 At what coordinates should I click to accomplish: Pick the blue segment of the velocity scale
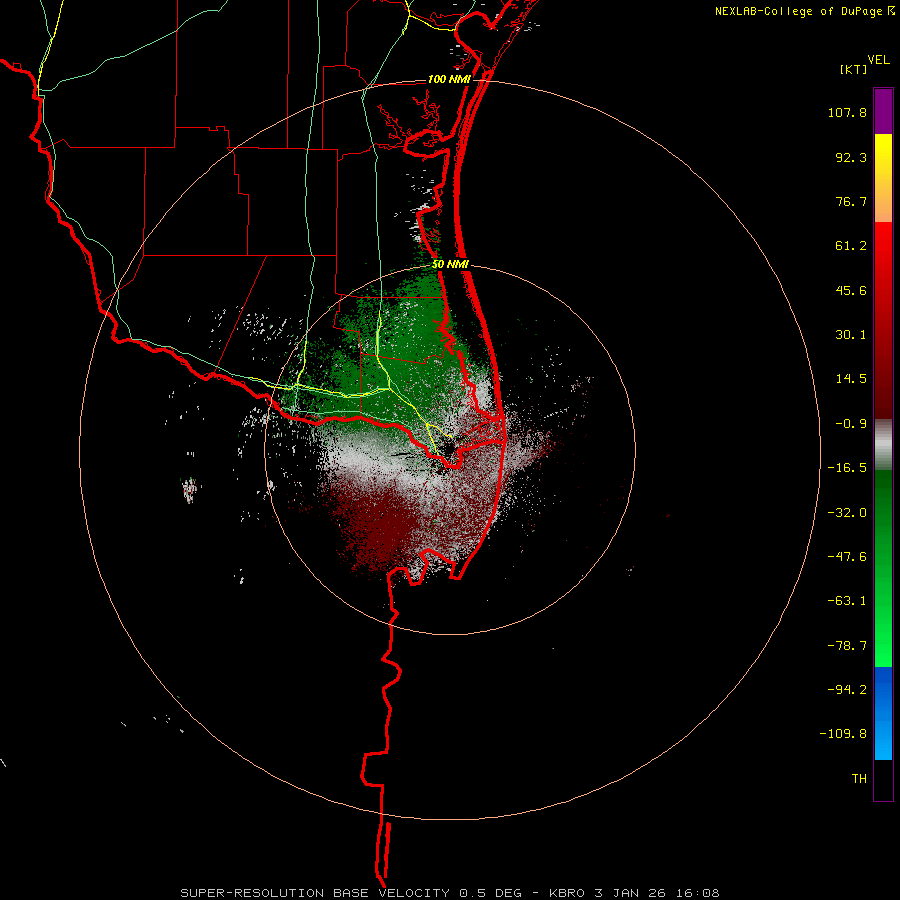[x=883, y=713]
